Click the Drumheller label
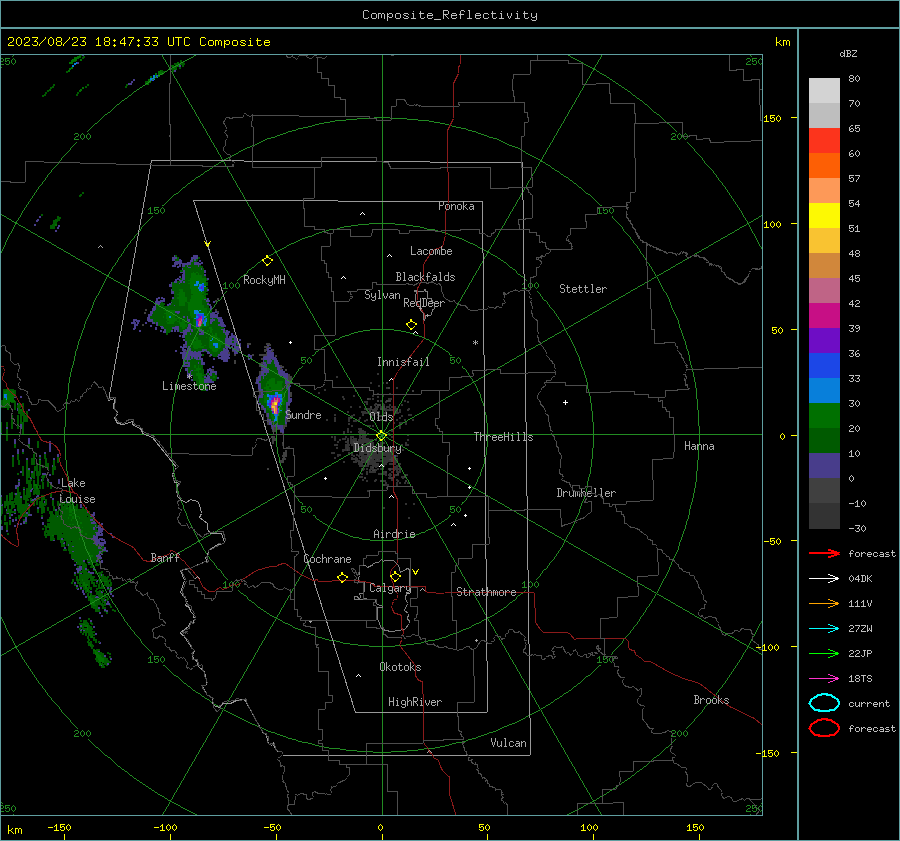Image resolution: width=900 pixels, height=841 pixels. pyautogui.click(x=585, y=493)
